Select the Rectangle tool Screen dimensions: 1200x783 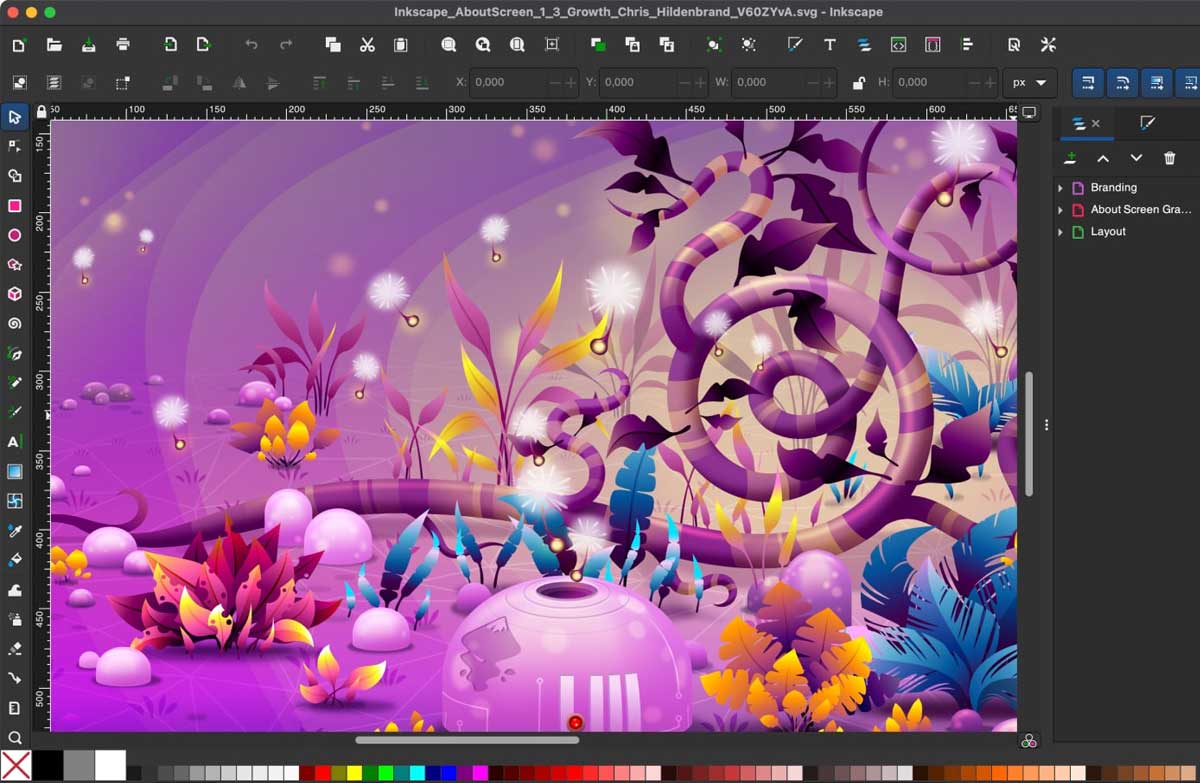pyautogui.click(x=15, y=206)
